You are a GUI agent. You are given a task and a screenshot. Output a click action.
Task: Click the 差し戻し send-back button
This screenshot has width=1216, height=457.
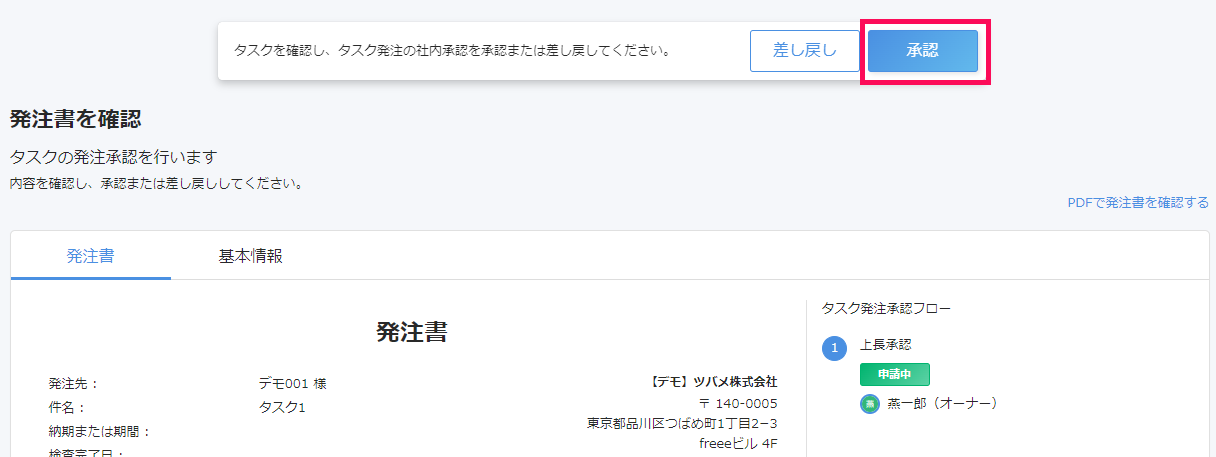pyautogui.click(x=805, y=51)
